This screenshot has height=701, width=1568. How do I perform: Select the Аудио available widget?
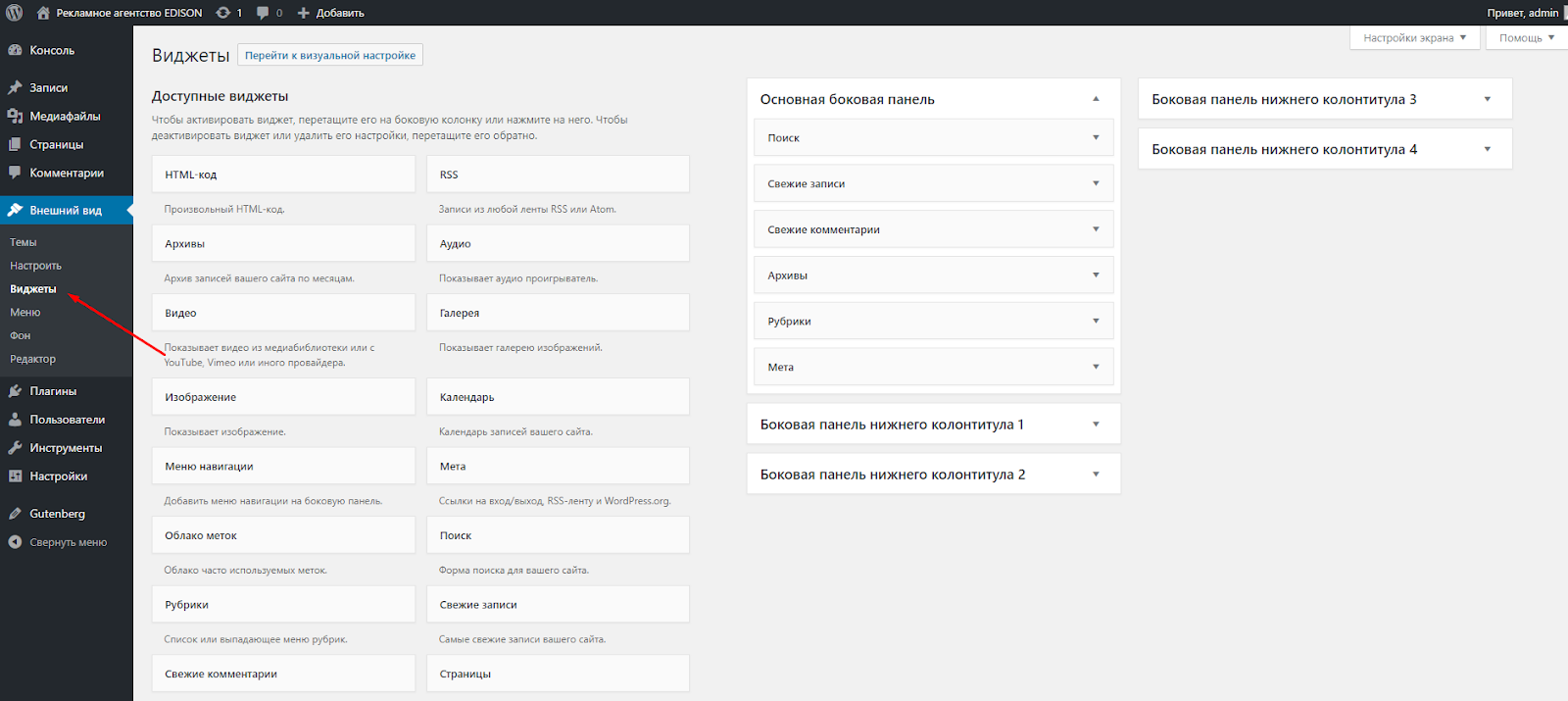tap(558, 244)
